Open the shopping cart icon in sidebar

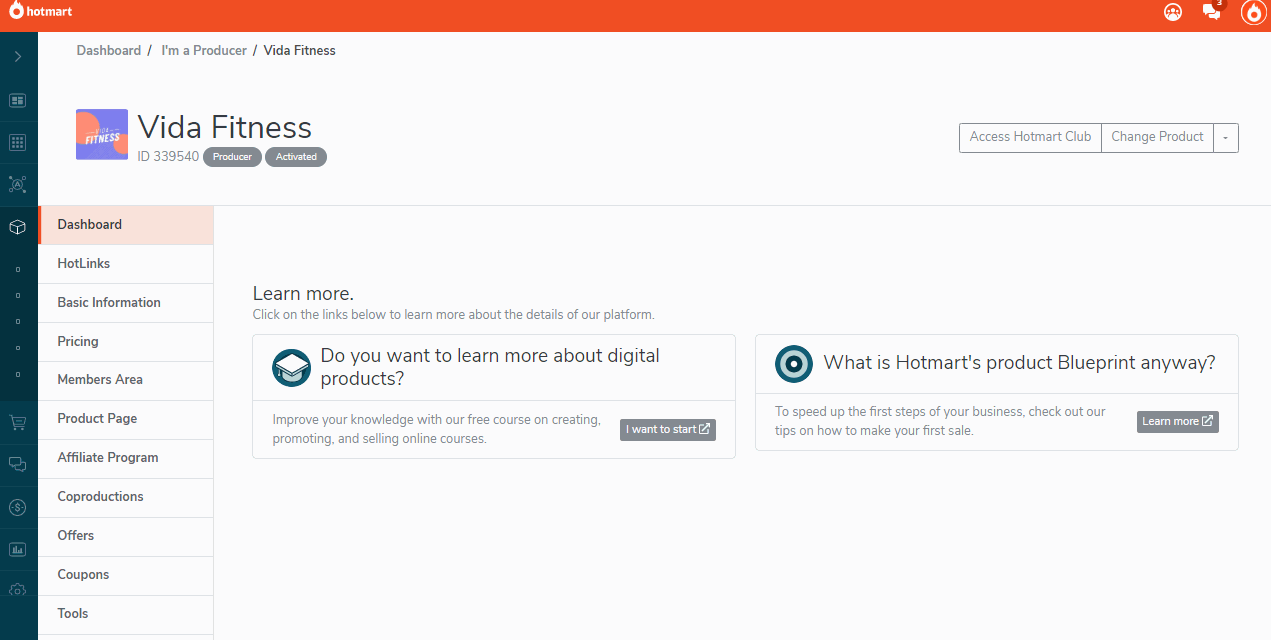18,423
